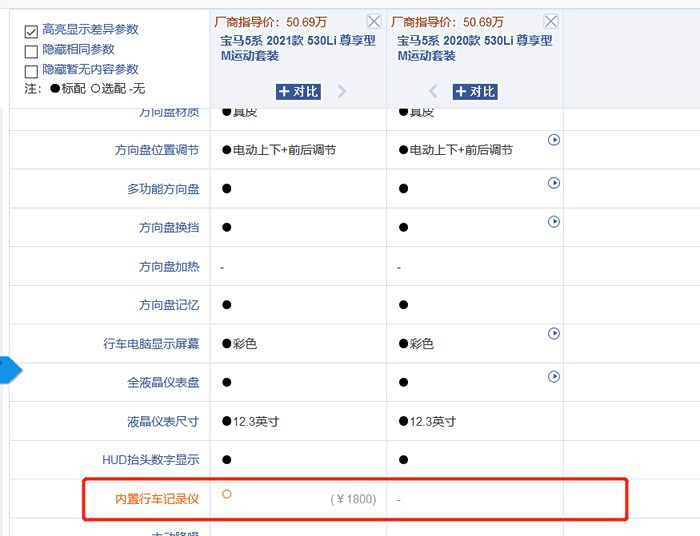700x536 pixels.
Task: Click the blue hexagon side tab
Action: point(9,372)
